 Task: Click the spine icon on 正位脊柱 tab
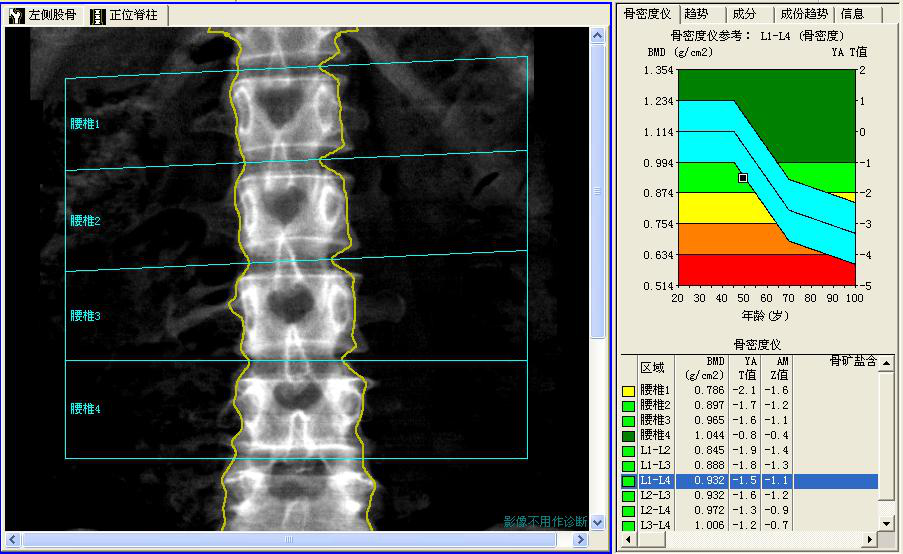click(97, 16)
